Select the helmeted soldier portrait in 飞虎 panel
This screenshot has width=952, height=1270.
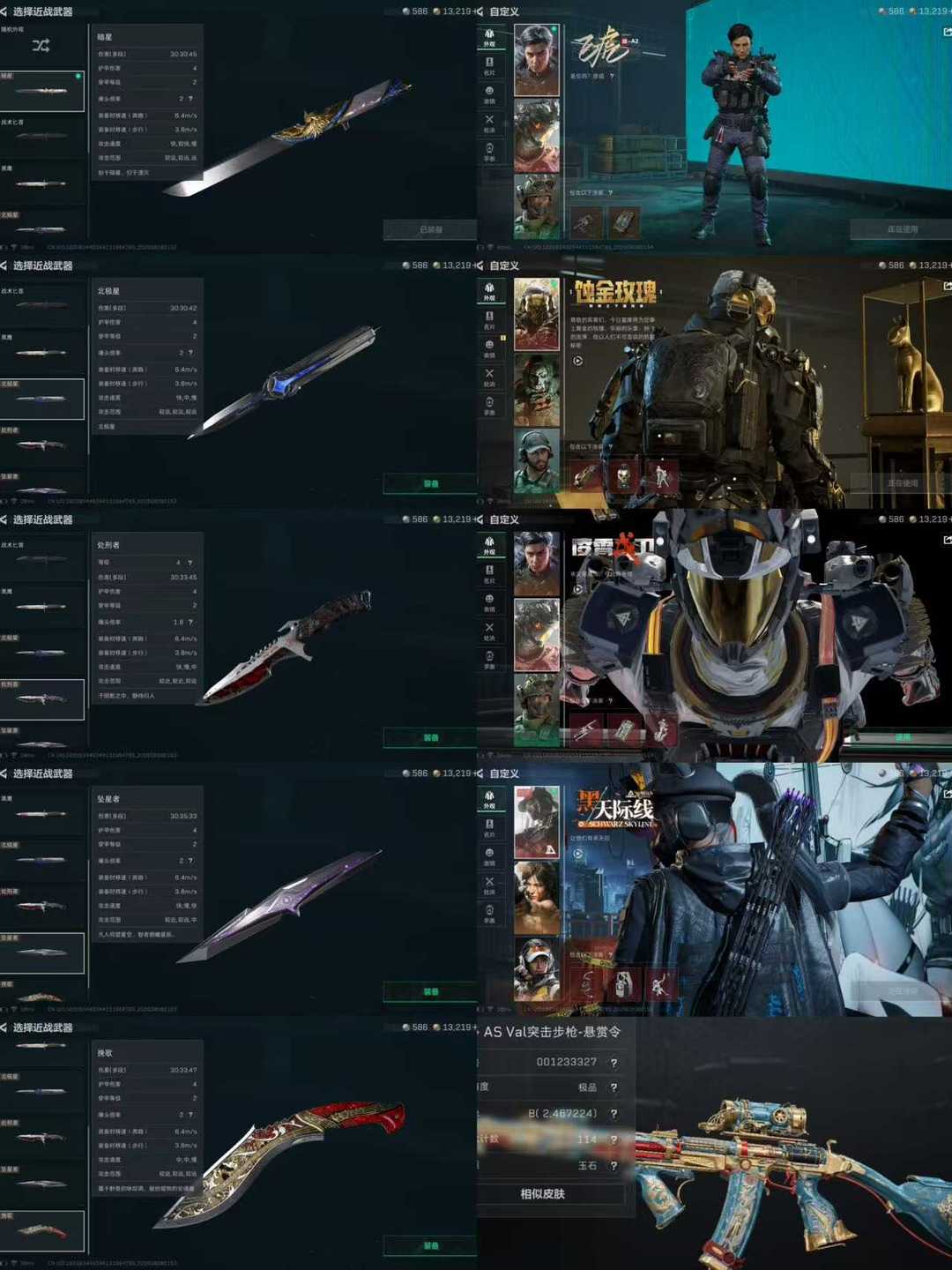537,207
